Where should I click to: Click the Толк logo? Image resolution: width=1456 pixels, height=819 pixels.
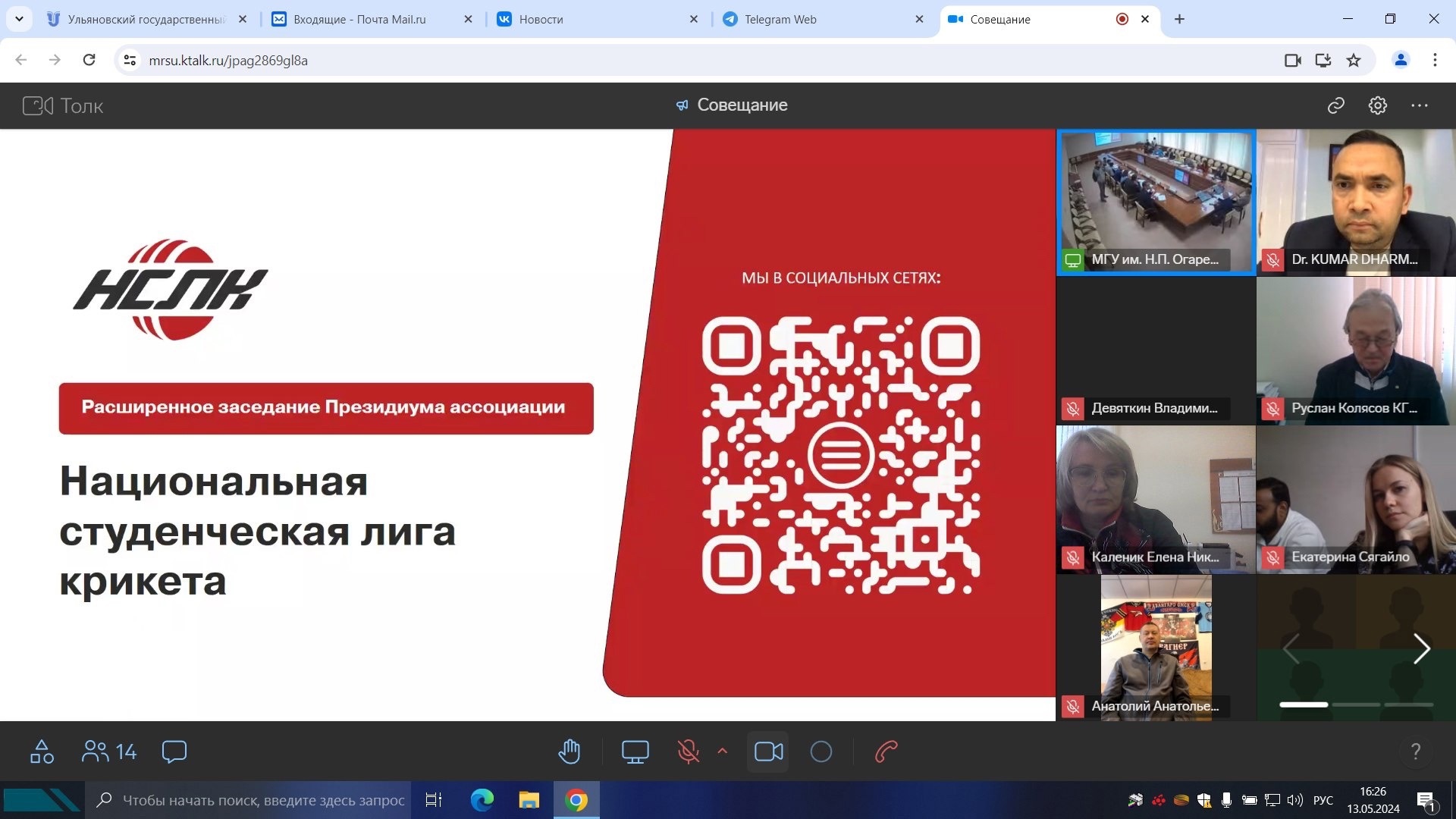point(63,105)
